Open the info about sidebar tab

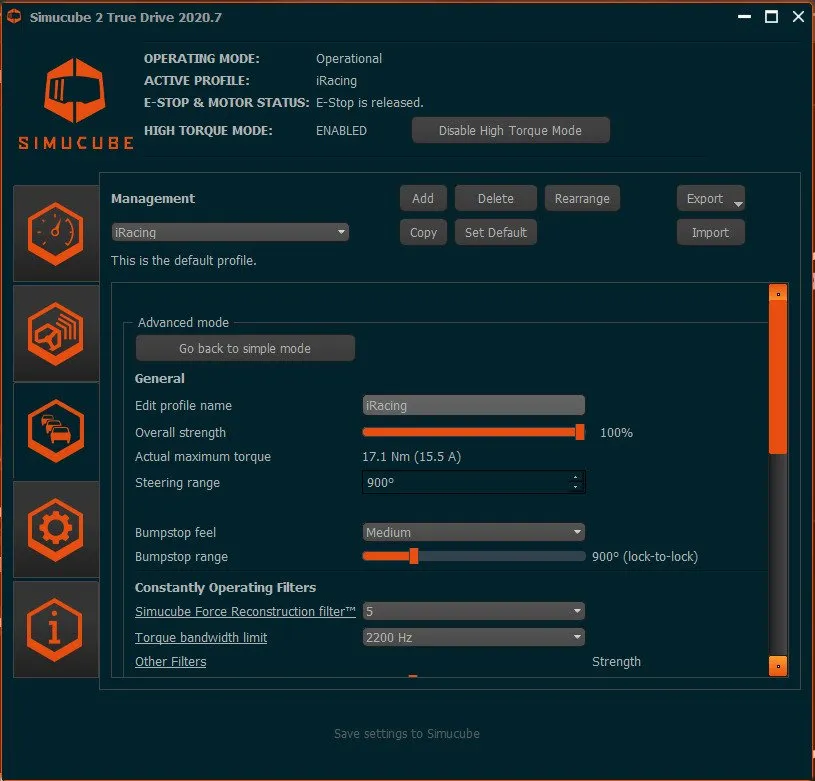55,627
